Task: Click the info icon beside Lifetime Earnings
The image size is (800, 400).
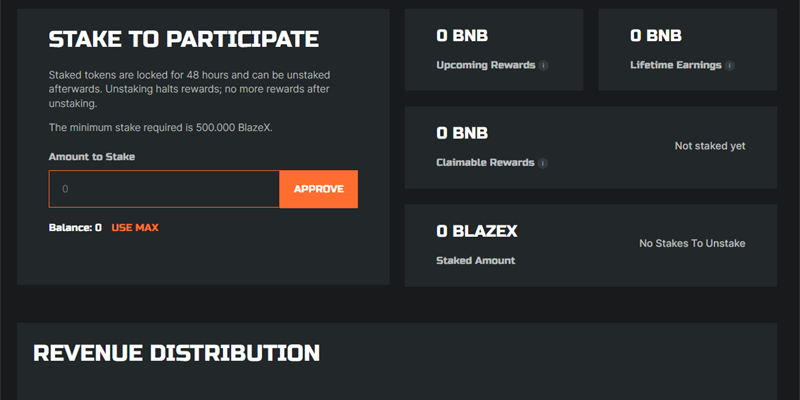Action: coord(729,66)
